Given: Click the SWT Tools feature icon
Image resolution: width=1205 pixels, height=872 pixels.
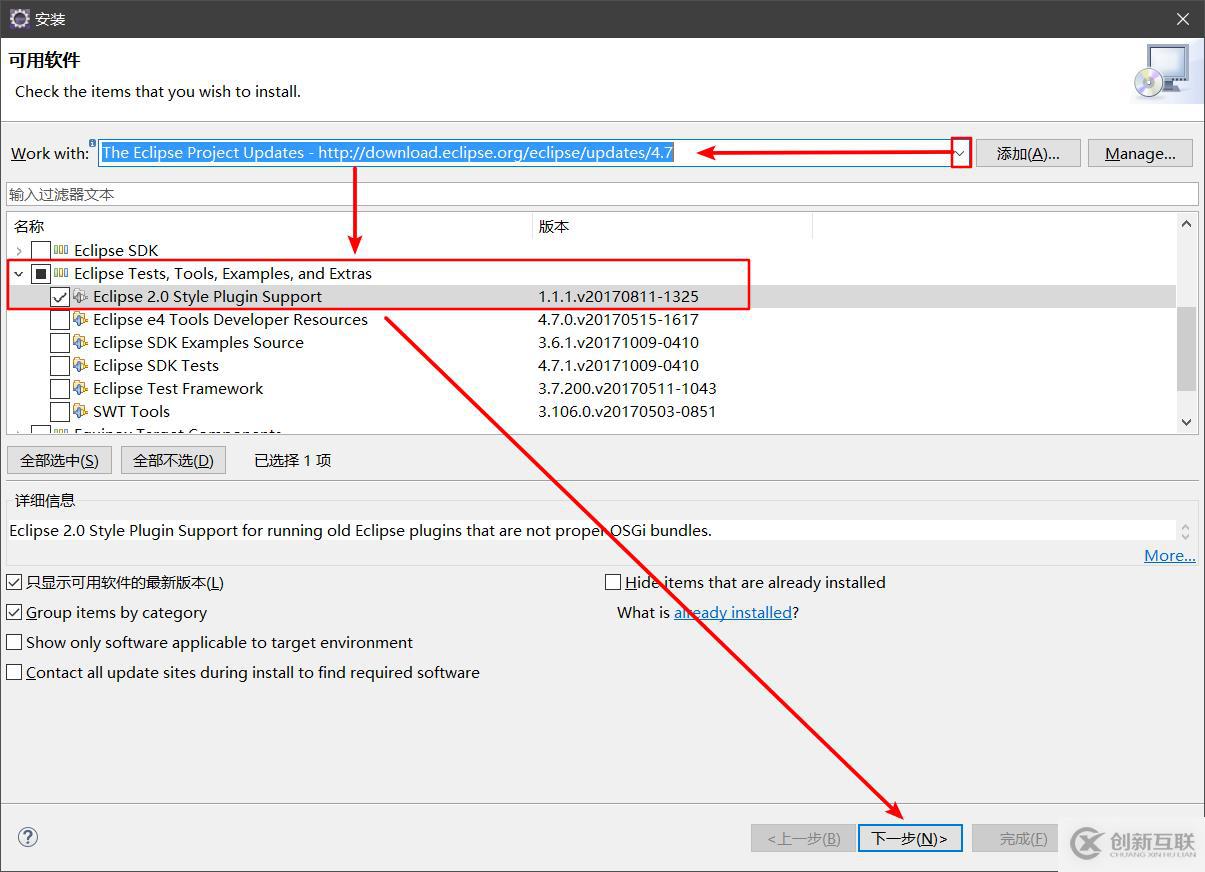Looking at the screenshot, I should (x=81, y=411).
